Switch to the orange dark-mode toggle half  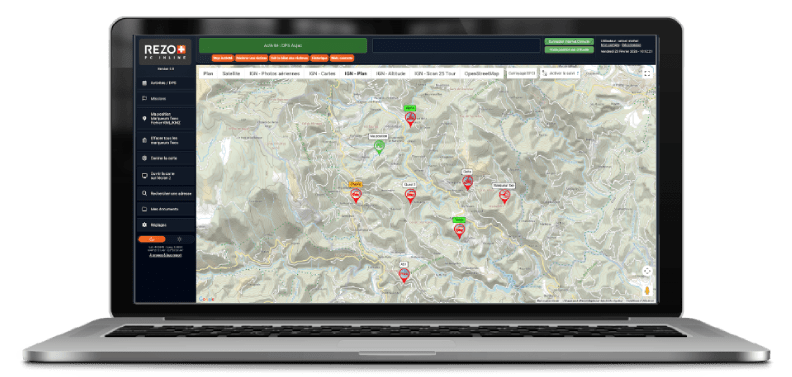tap(152, 239)
